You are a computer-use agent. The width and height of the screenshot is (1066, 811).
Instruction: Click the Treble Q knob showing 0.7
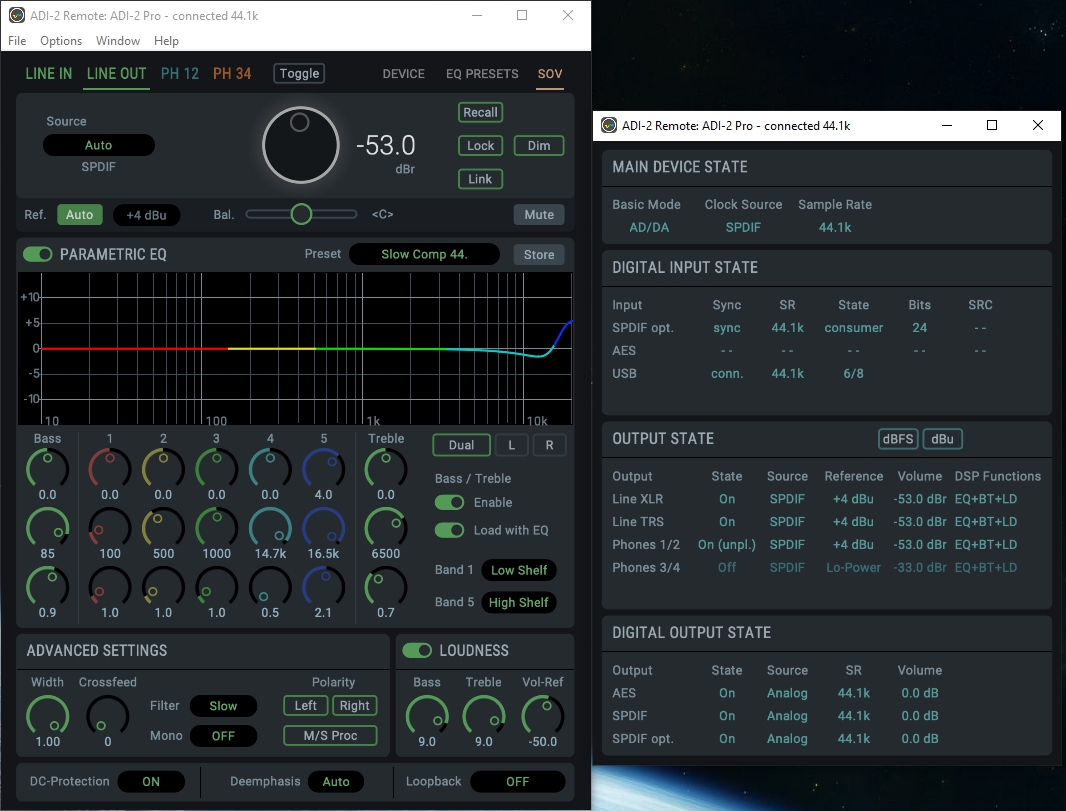click(385, 586)
